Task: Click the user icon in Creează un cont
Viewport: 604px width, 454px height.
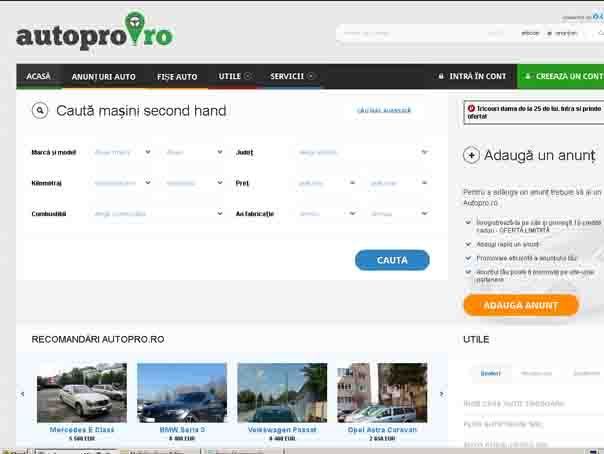Action: (x=528, y=76)
